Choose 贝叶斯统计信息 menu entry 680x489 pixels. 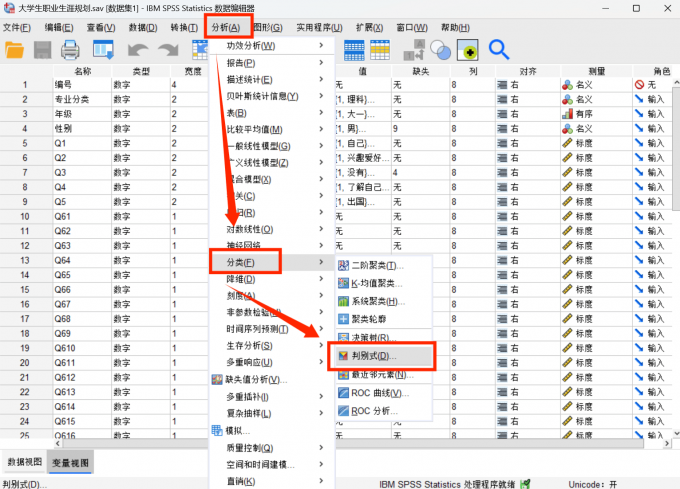tap(262, 96)
